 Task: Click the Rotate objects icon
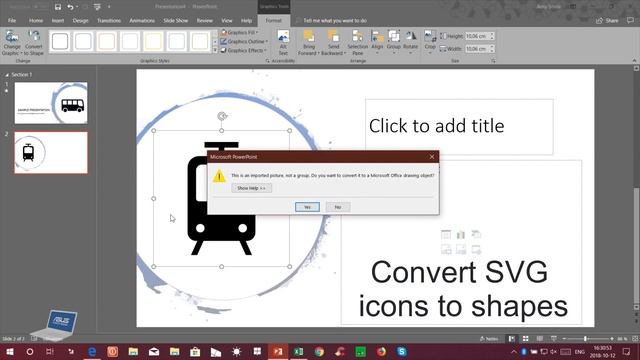[x=410, y=42]
